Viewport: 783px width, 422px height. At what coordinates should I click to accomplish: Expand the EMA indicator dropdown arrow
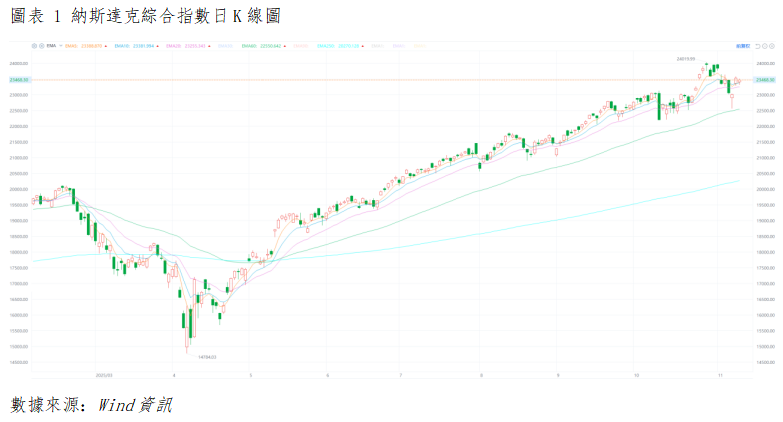[60, 45]
